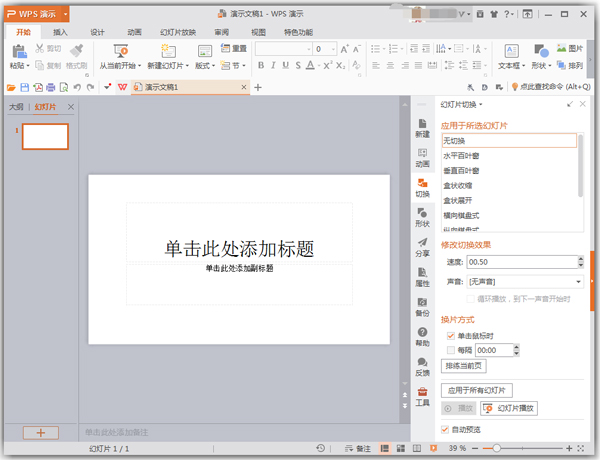Click the Reset (重置) icon
This screenshot has height=460, width=600.
(x=225, y=48)
